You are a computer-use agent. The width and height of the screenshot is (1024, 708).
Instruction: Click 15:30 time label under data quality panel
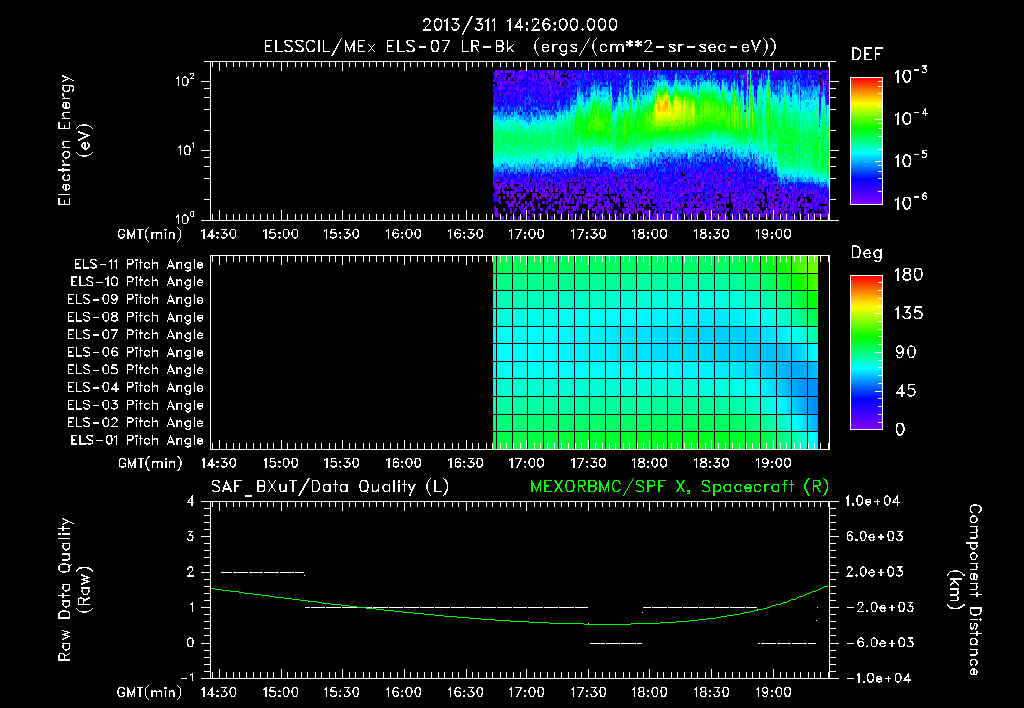341,692
